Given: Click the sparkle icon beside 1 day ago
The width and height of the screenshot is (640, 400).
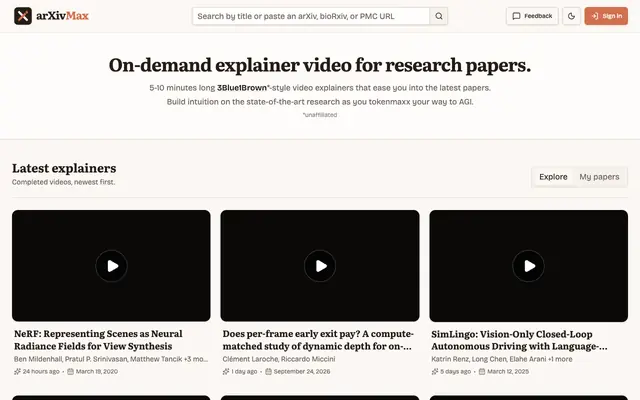Looking at the screenshot, I should point(226,371).
